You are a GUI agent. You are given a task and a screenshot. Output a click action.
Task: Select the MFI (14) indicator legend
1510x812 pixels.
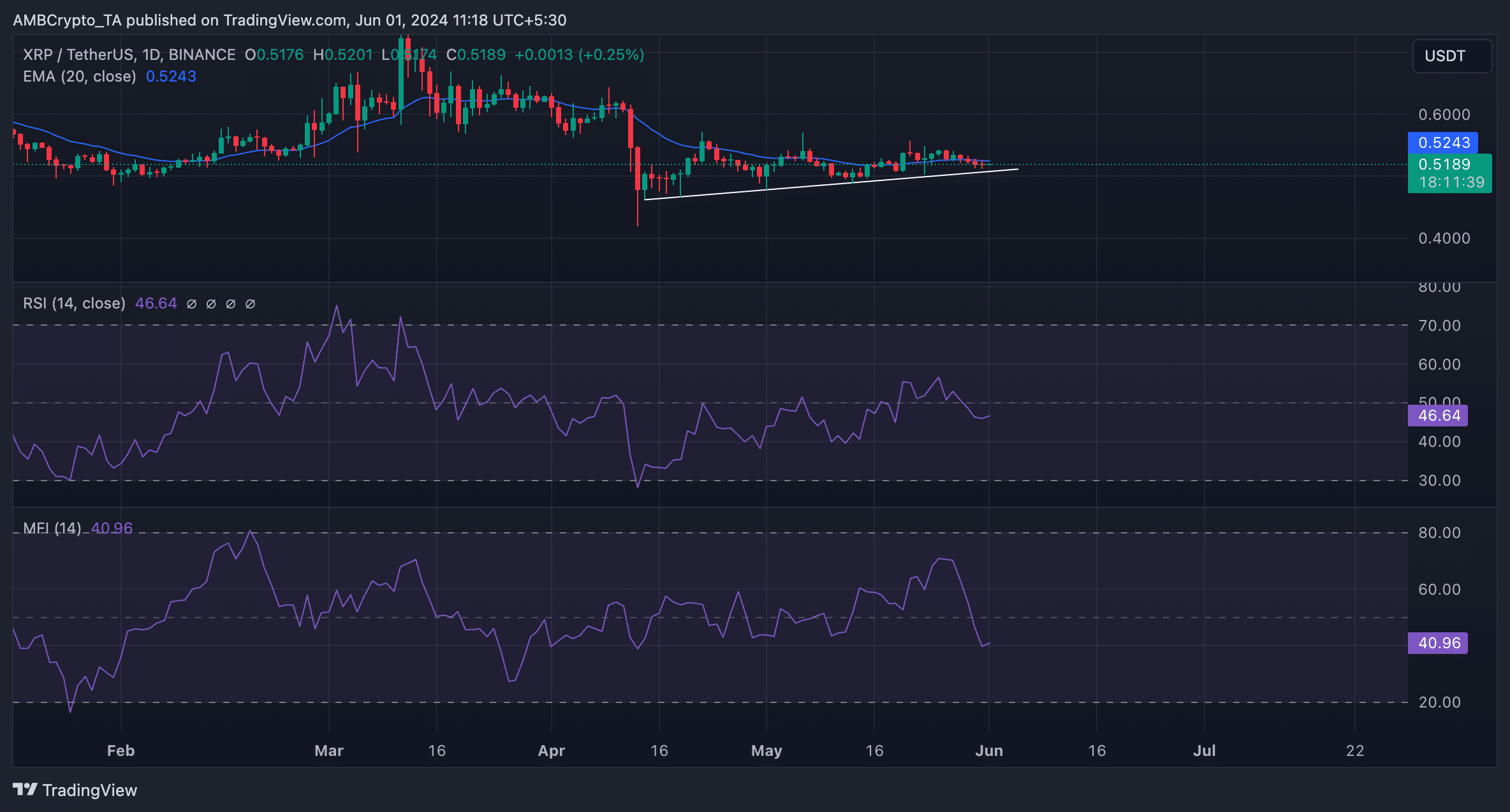[52, 528]
